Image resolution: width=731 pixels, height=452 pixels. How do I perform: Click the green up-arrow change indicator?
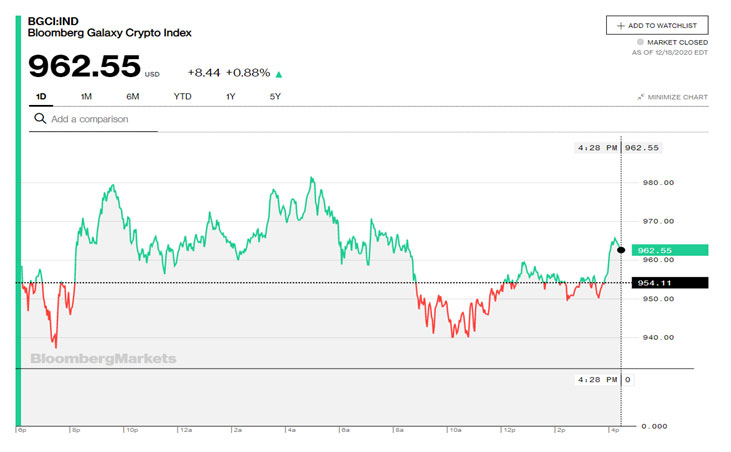click(x=279, y=74)
